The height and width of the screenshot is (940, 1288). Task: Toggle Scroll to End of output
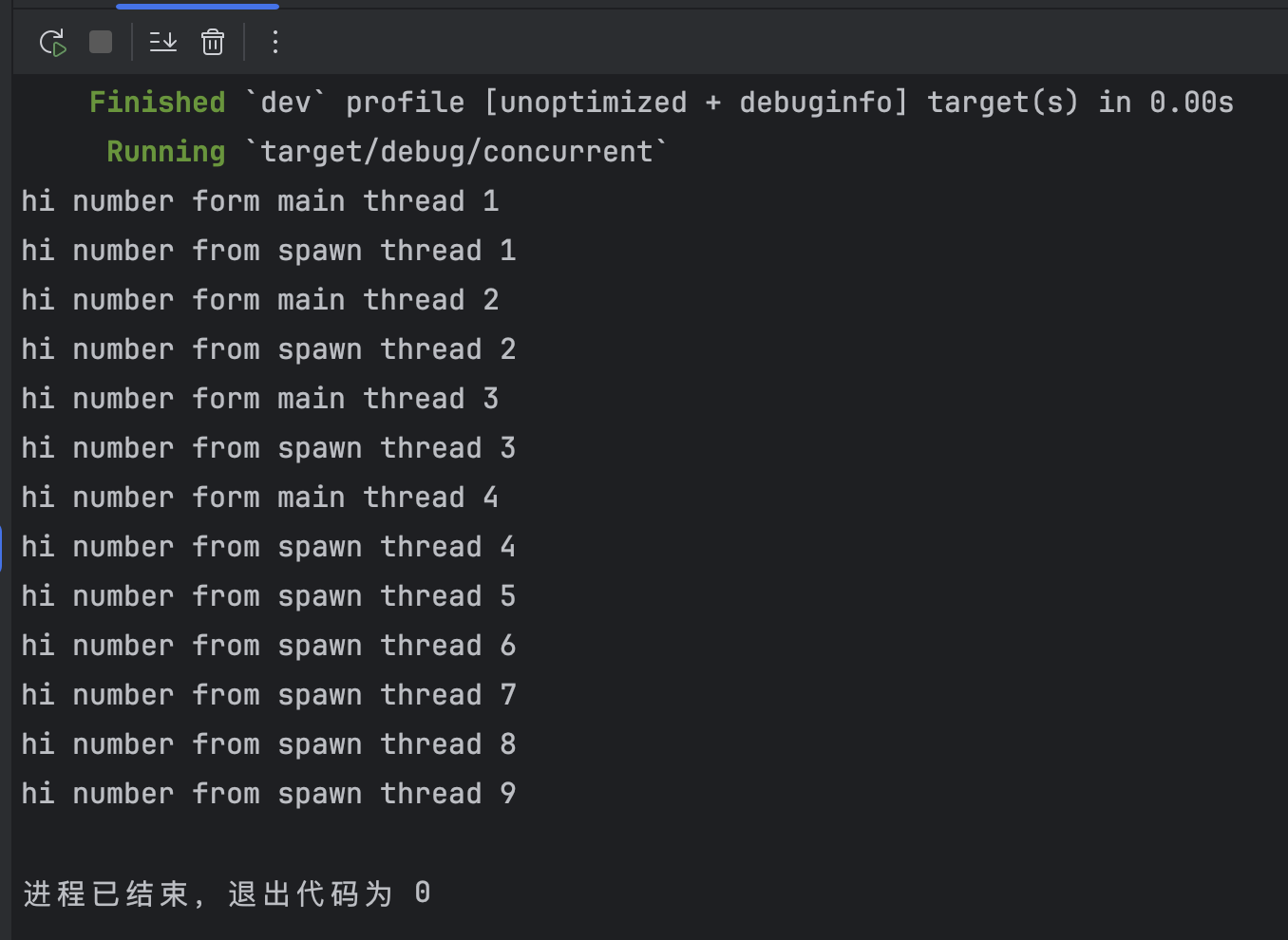tap(163, 42)
